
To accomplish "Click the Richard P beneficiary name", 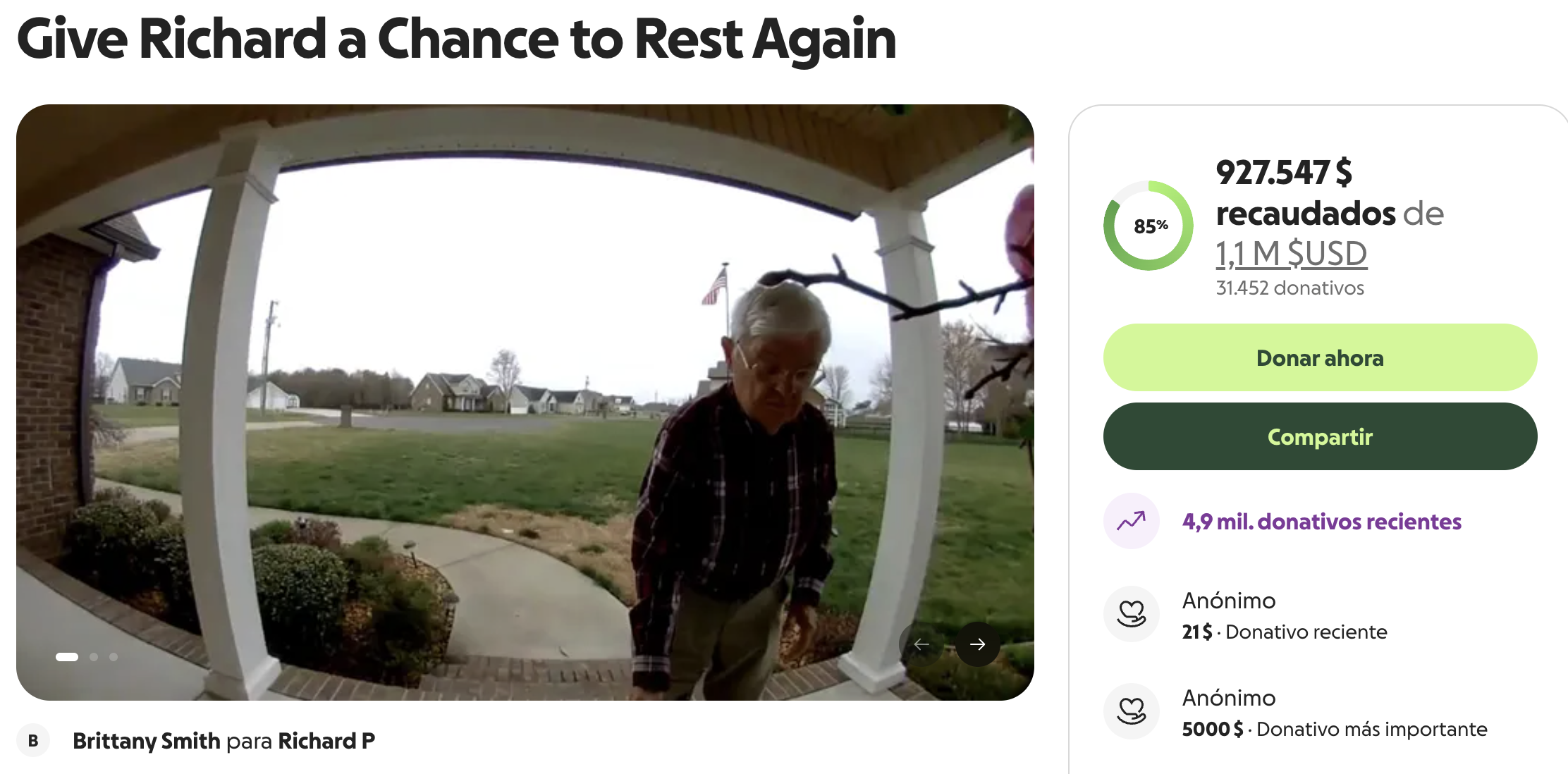I will click(x=326, y=741).
